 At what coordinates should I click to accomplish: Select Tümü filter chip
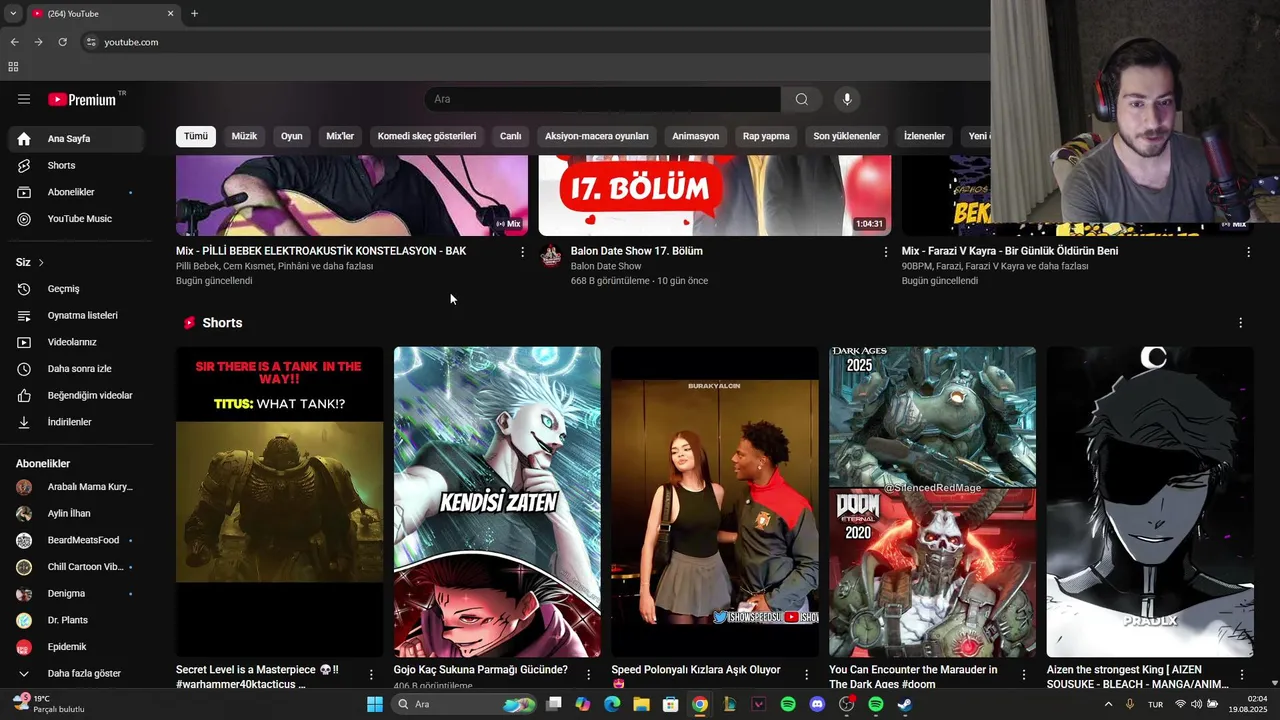(196, 136)
